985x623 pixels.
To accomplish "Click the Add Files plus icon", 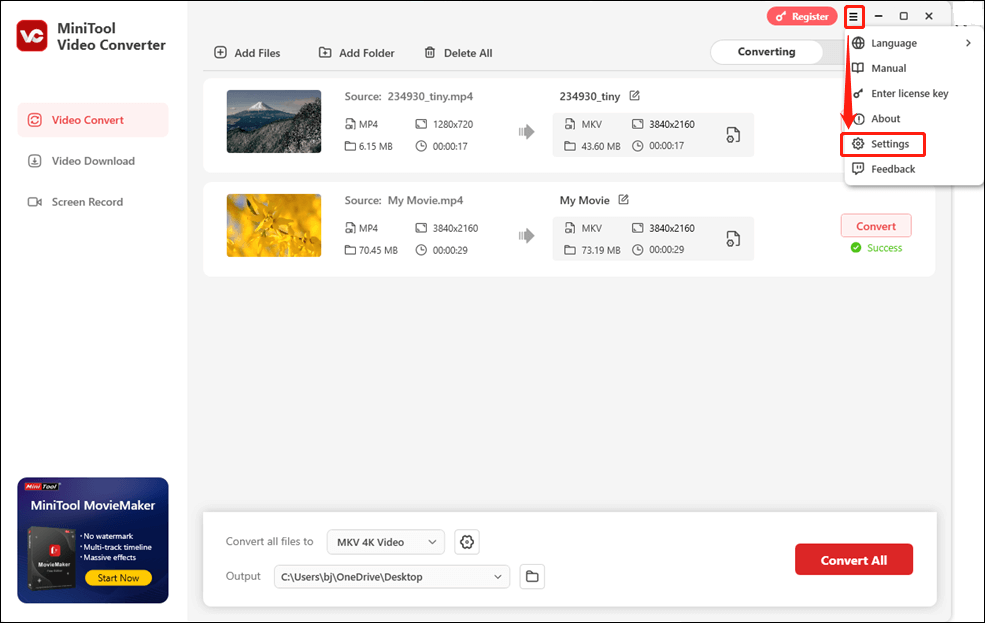I will pos(220,52).
